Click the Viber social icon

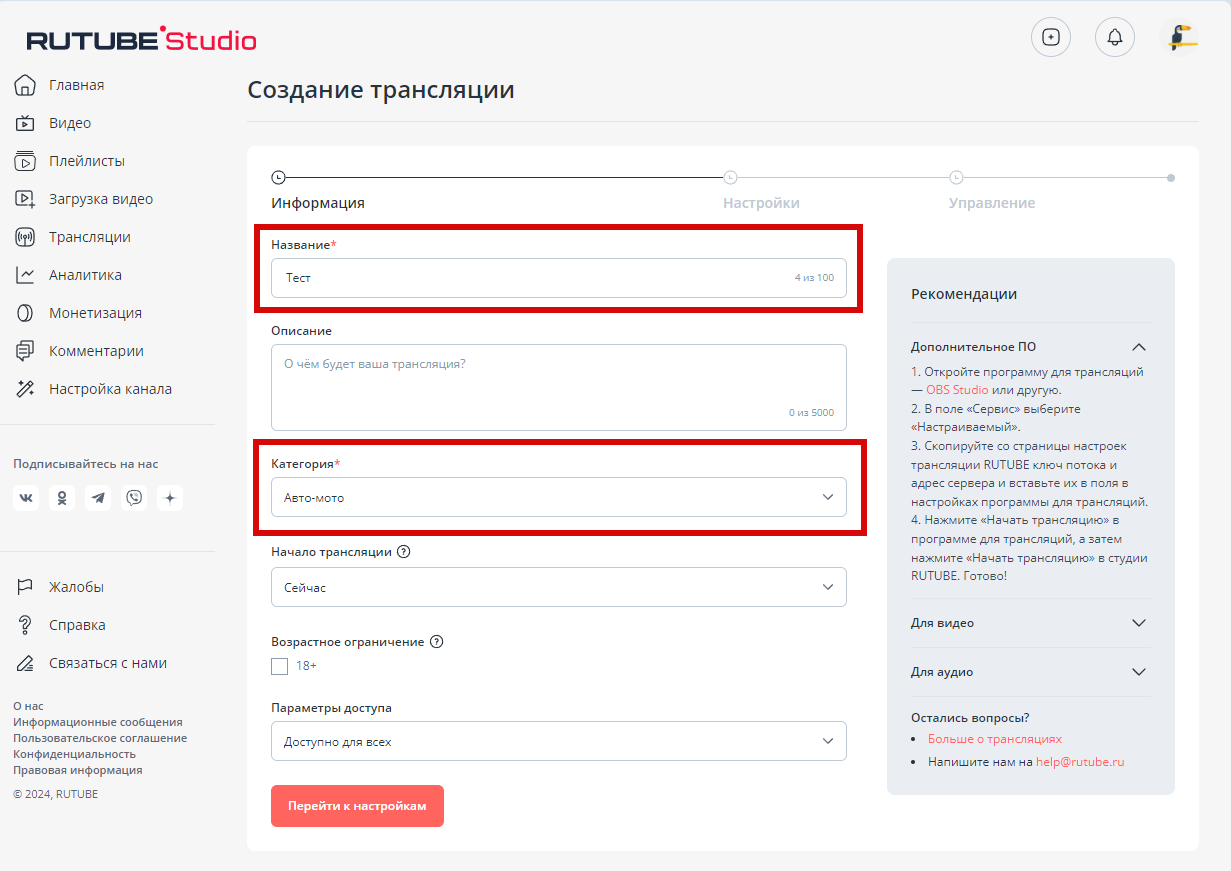[x=134, y=498]
